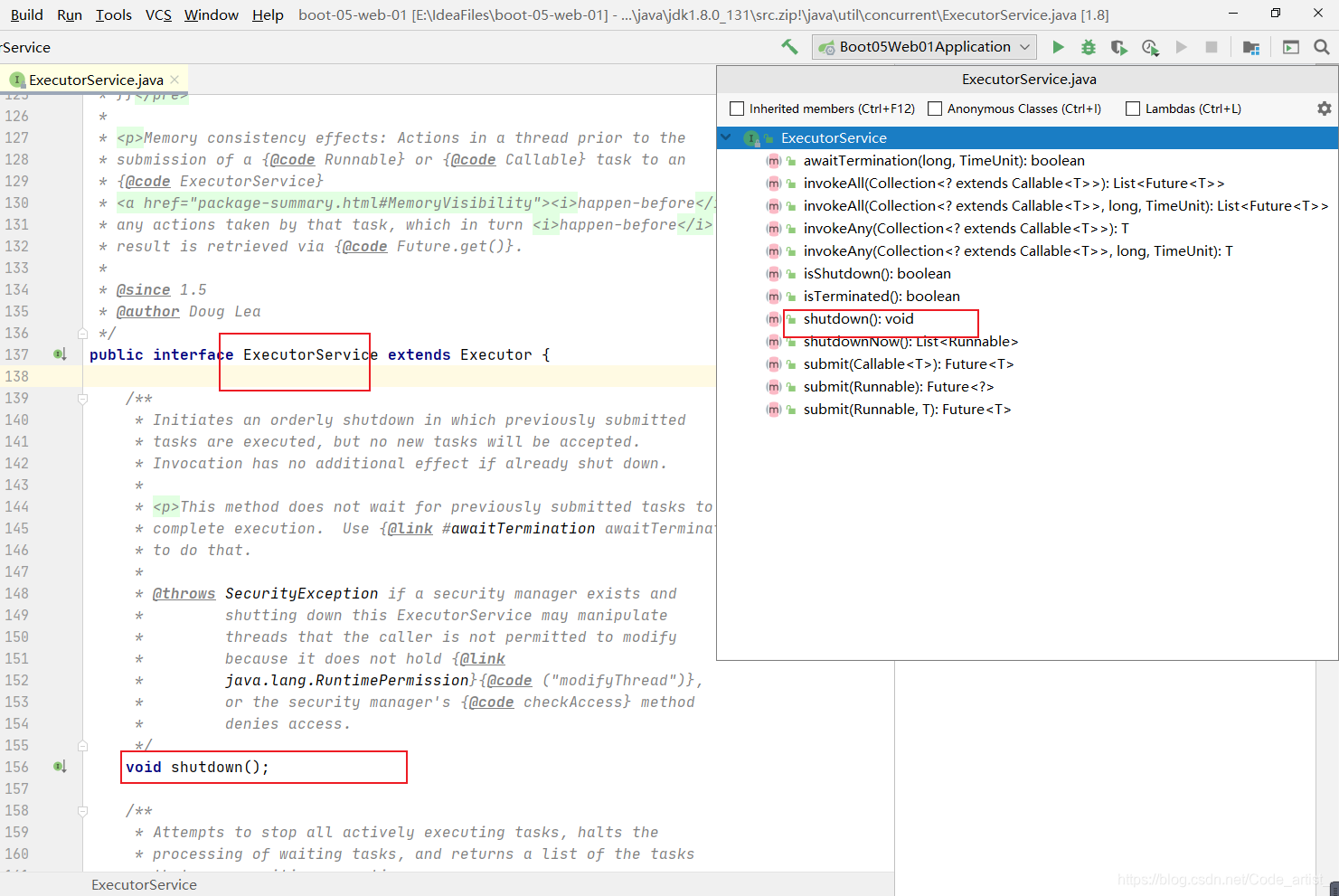This screenshot has width=1339, height=896.
Task: Open the Boot05Web01Application run configuration dropdown
Action: coord(924,47)
